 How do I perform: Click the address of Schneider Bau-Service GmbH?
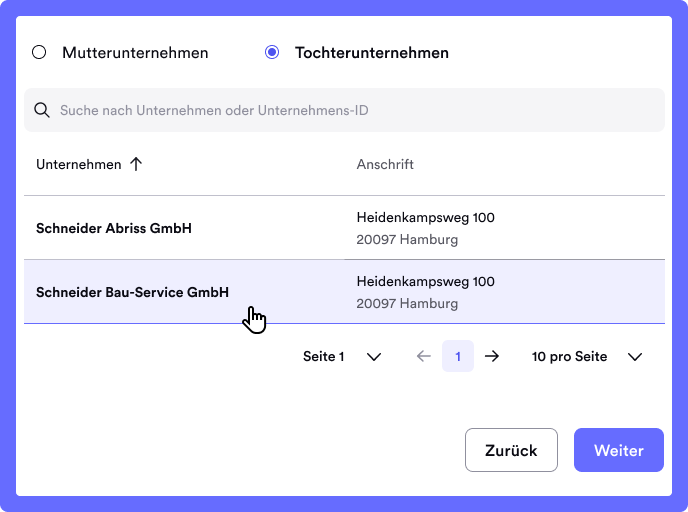pos(425,292)
